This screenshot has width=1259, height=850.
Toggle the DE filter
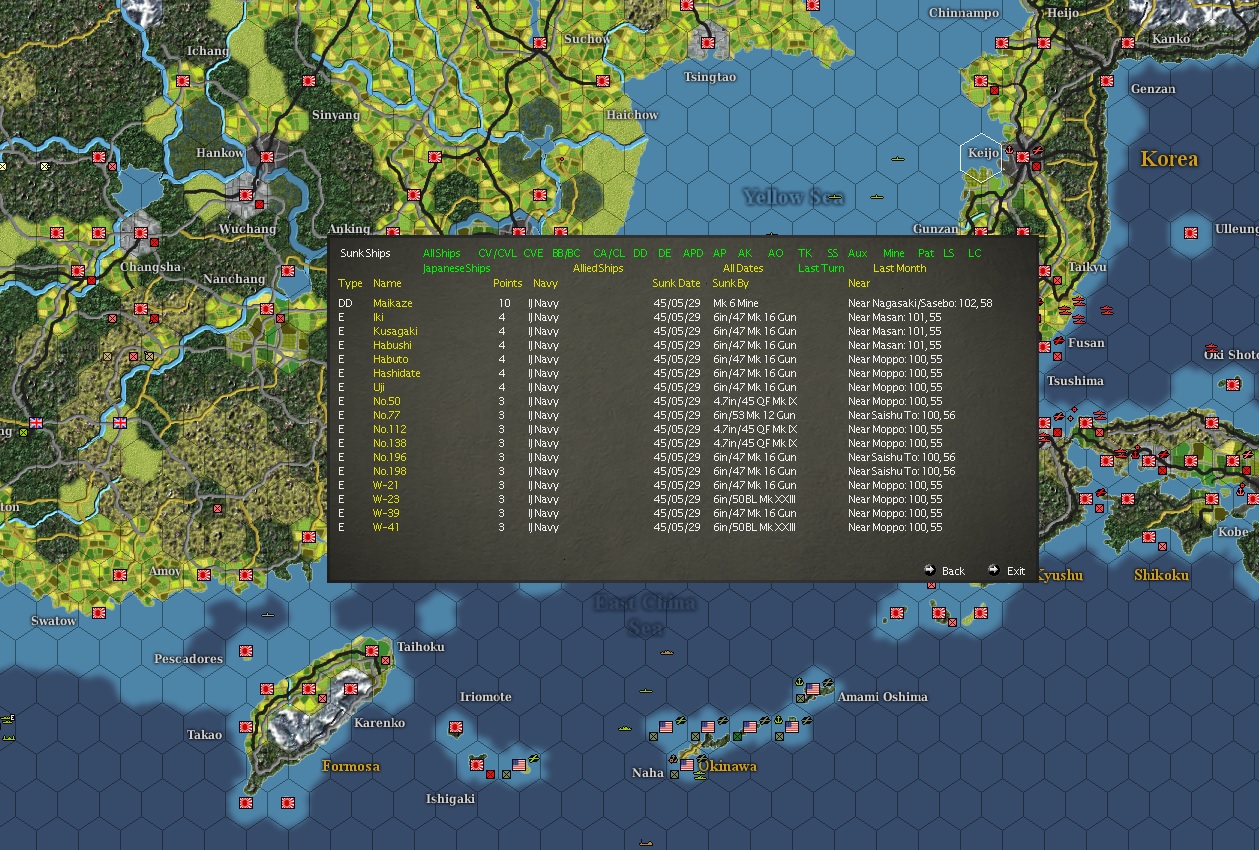(665, 254)
